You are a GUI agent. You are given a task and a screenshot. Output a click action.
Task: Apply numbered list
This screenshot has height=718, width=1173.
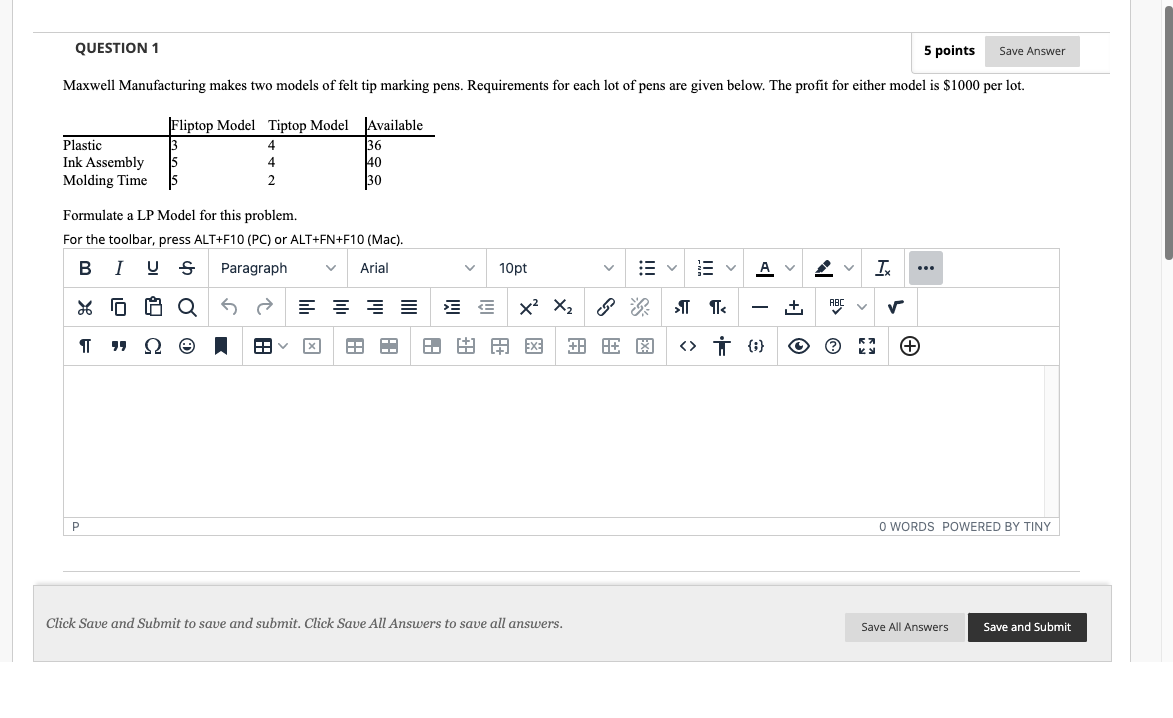[x=705, y=268]
